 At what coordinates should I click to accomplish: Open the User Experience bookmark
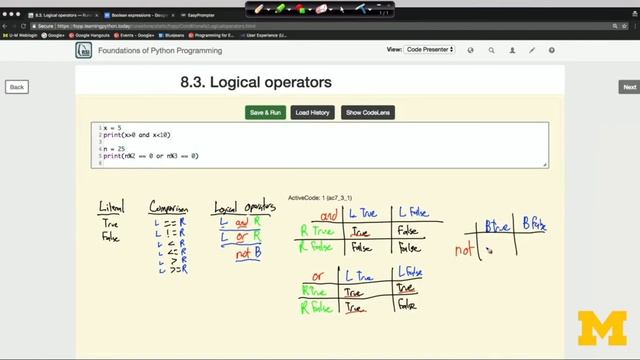coord(263,36)
